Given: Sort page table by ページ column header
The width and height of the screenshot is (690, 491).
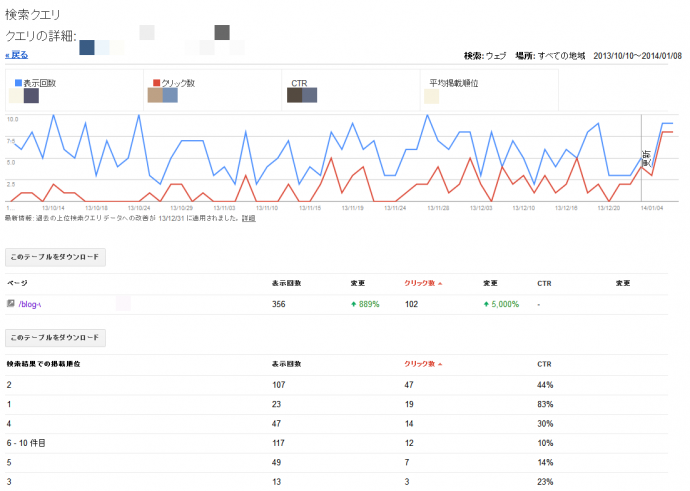Looking at the screenshot, I should click(17, 283).
